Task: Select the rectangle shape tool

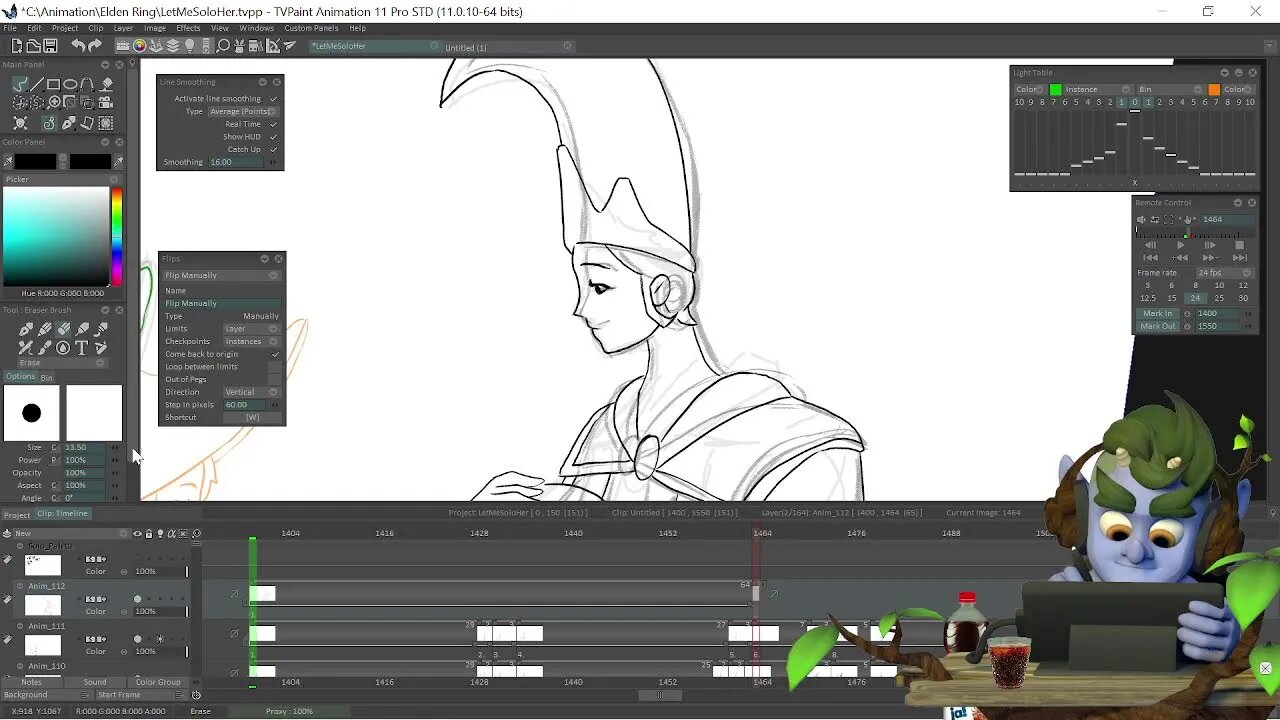Action: (53, 84)
